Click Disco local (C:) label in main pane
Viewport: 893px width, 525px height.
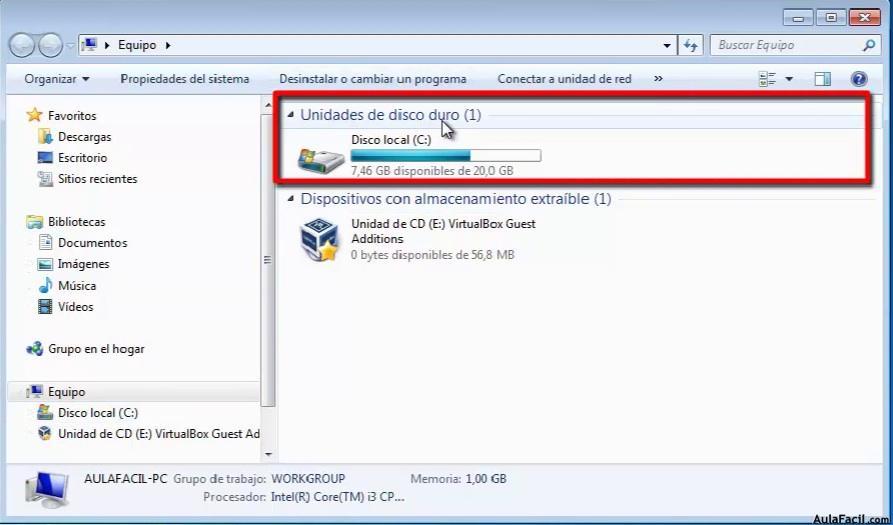click(x=391, y=140)
